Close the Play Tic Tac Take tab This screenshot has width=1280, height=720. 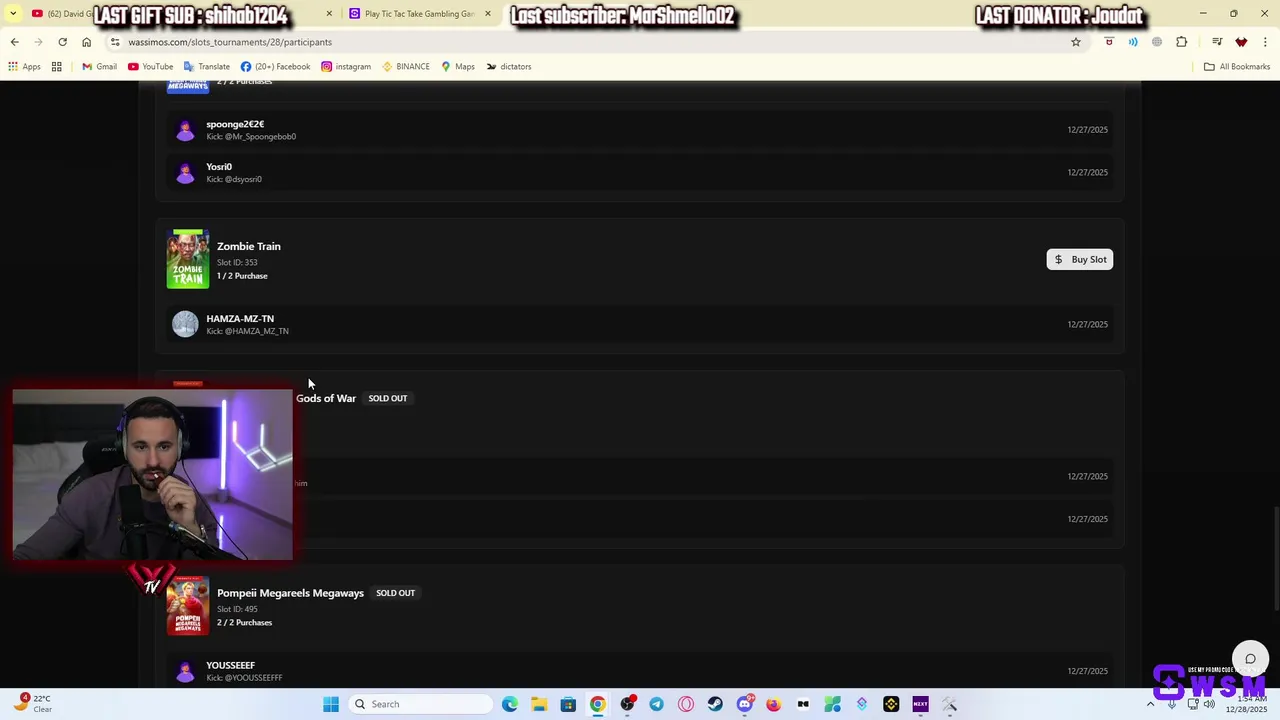tap(488, 14)
